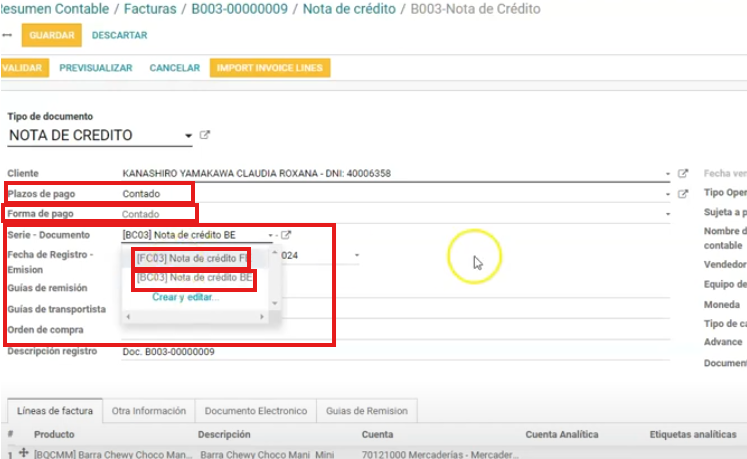The height and width of the screenshot is (459, 747).
Task: Open external link icon for Plazos de pago
Action: (x=683, y=194)
